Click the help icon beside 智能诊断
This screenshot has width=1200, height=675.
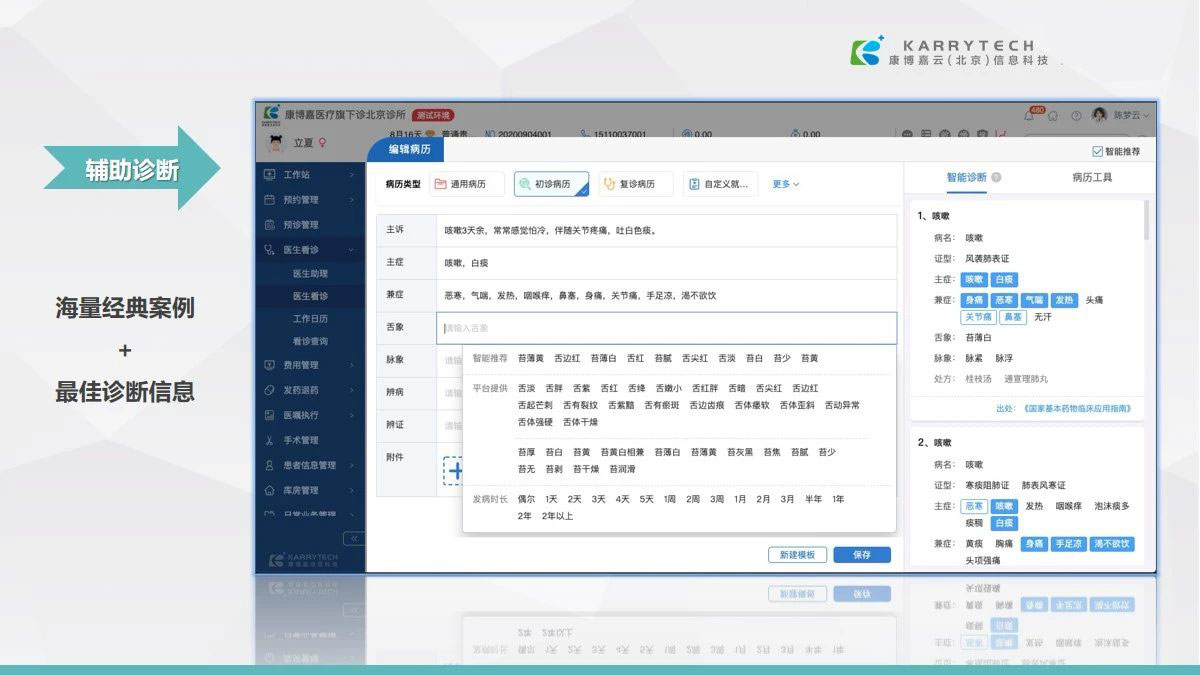[996, 178]
